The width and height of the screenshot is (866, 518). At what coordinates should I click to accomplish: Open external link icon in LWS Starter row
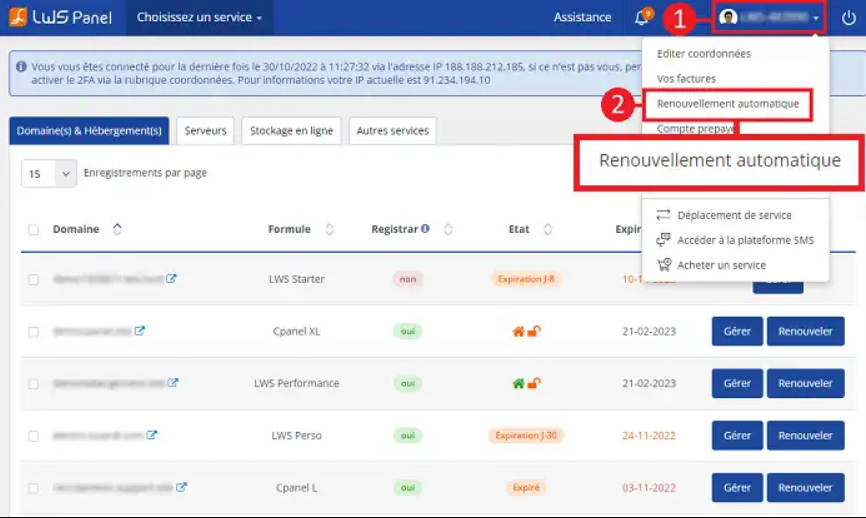171,278
